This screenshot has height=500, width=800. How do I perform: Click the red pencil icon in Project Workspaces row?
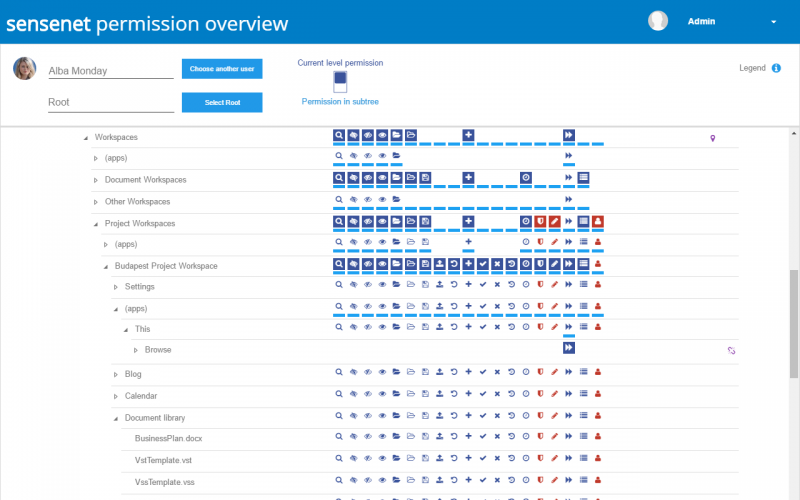coord(555,221)
